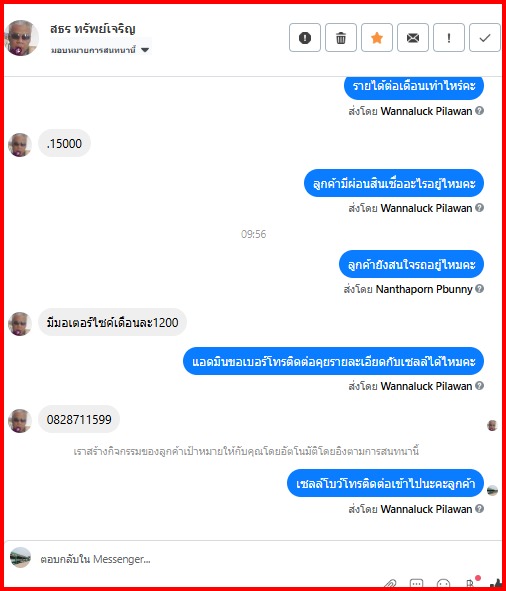Toggle the orange star follow-up flag
506x591 pixels.
(377, 38)
